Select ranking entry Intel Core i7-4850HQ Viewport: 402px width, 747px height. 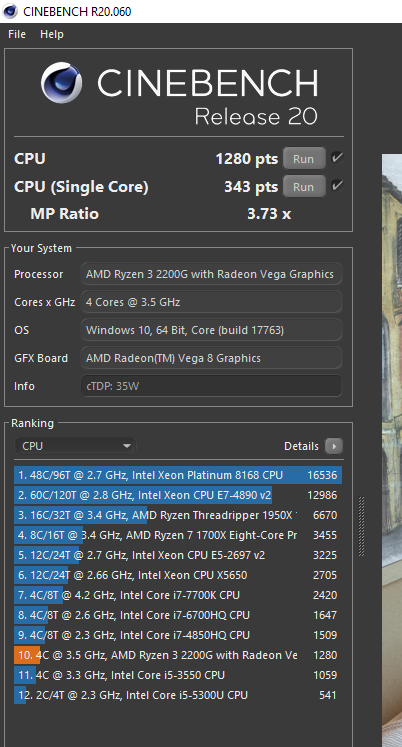(x=178, y=635)
